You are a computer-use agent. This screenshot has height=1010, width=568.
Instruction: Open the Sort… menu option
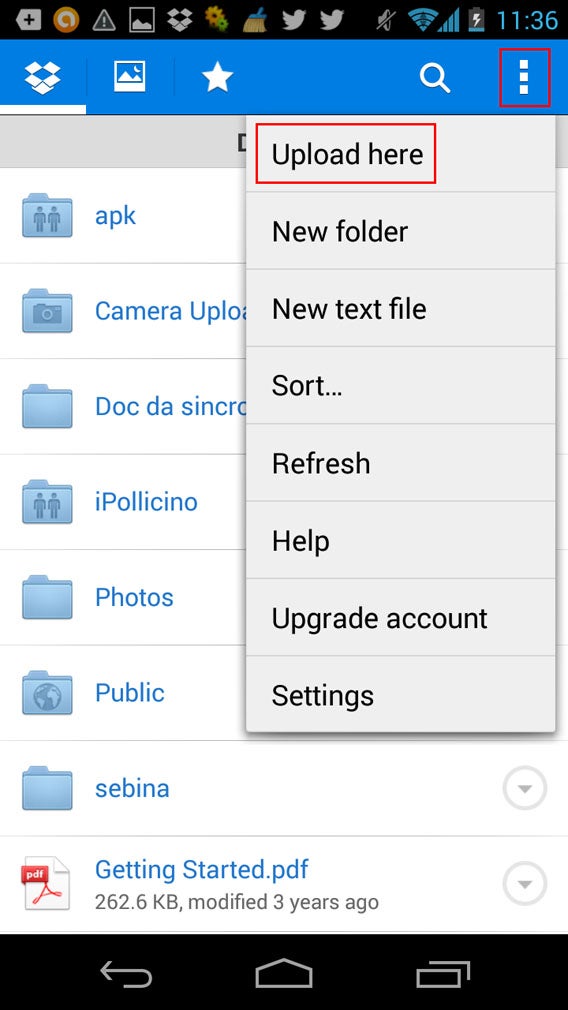click(x=401, y=386)
